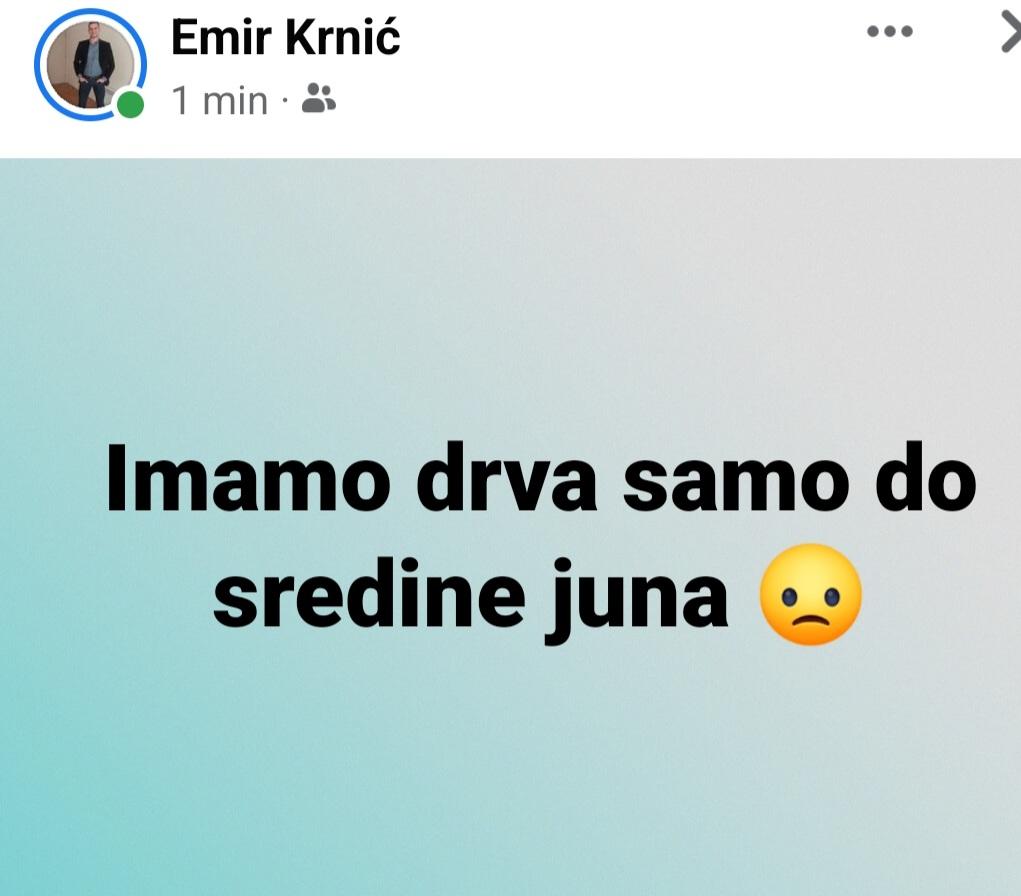Click the 1 min timestamp
Viewport: 1021px width, 896px height.
click(x=219, y=101)
